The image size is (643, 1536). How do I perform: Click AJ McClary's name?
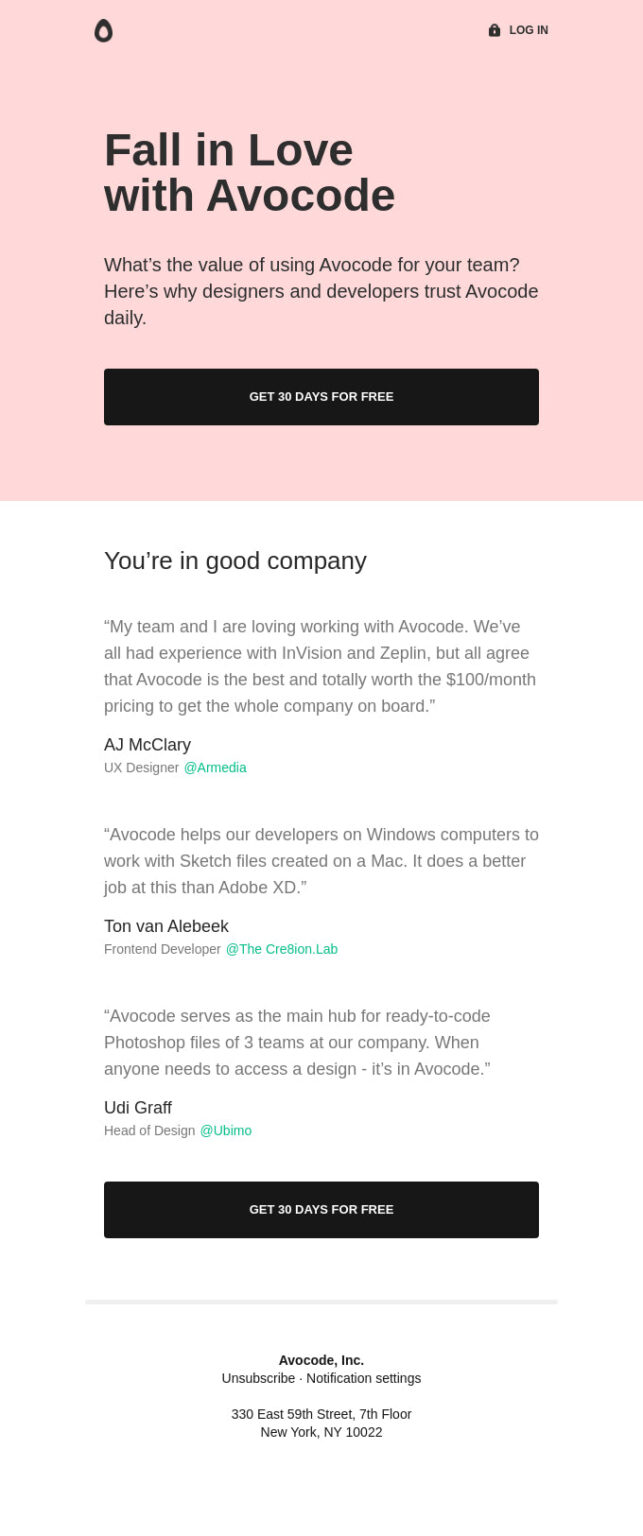point(147,744)
